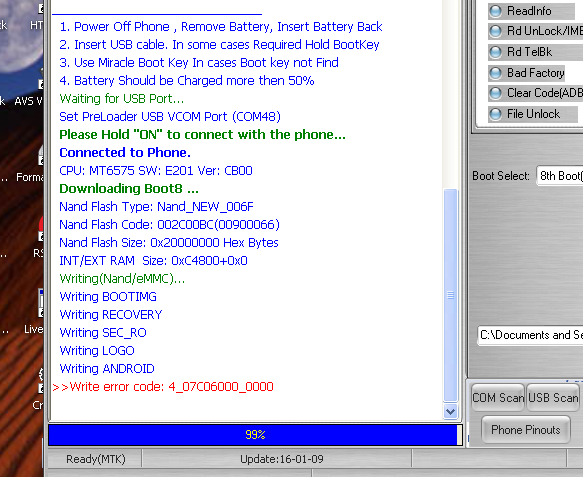
Task: Click the USB Scan button
Action: [553, 398]
